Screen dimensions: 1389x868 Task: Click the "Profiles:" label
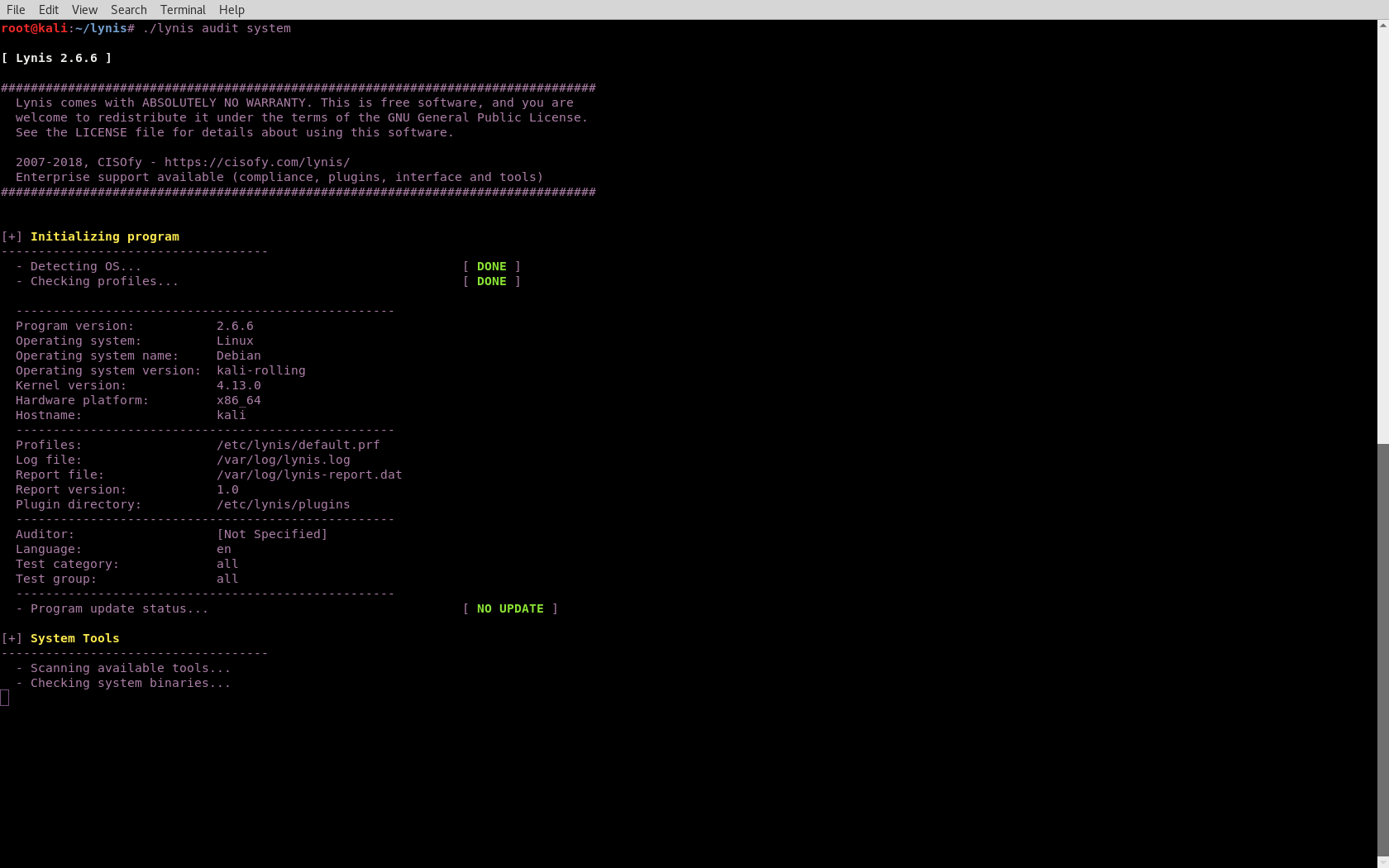click(49, 445)
